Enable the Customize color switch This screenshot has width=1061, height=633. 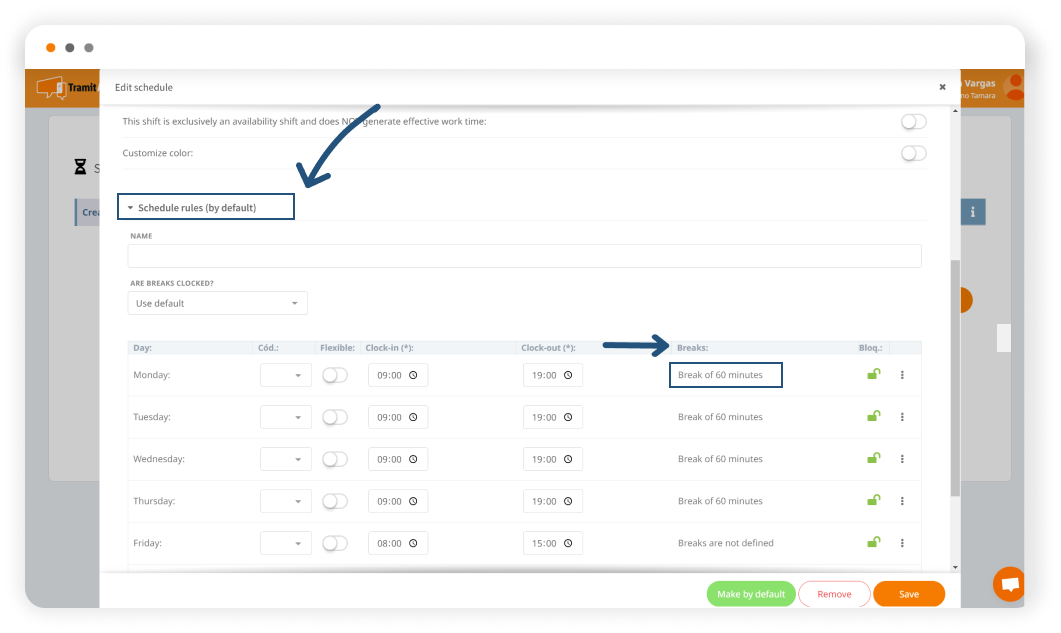[x=913, y=153]
